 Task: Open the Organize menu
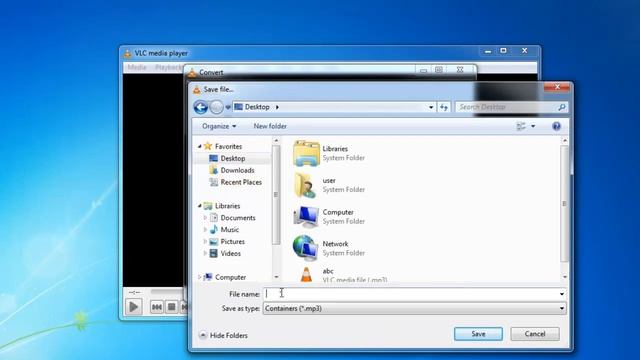coord(219,126)
